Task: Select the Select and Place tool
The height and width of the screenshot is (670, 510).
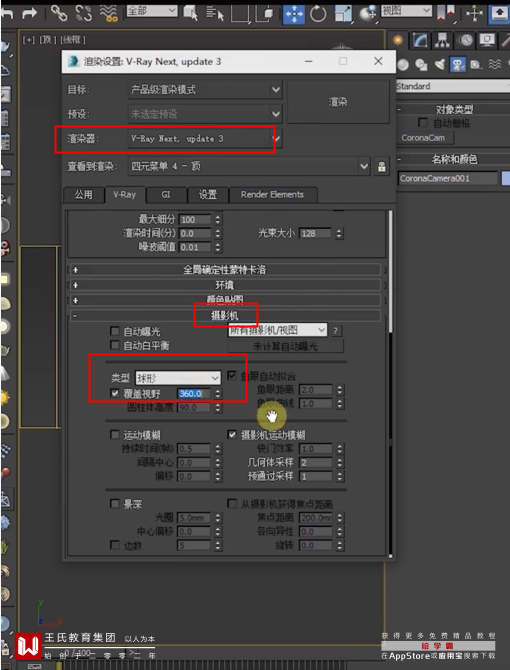Action: coord(367,13)
